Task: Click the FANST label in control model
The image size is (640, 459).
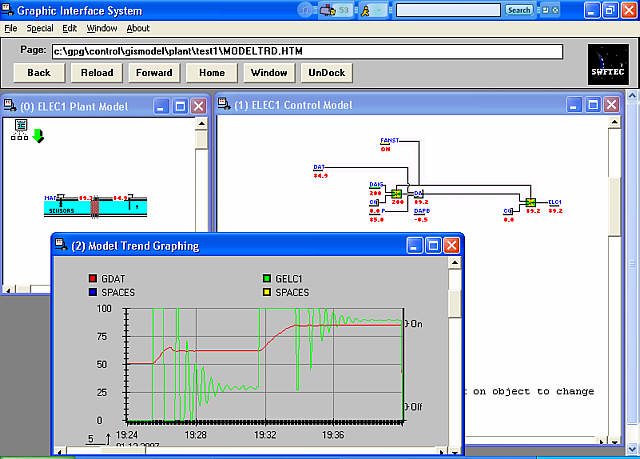Action: point(390,141)
